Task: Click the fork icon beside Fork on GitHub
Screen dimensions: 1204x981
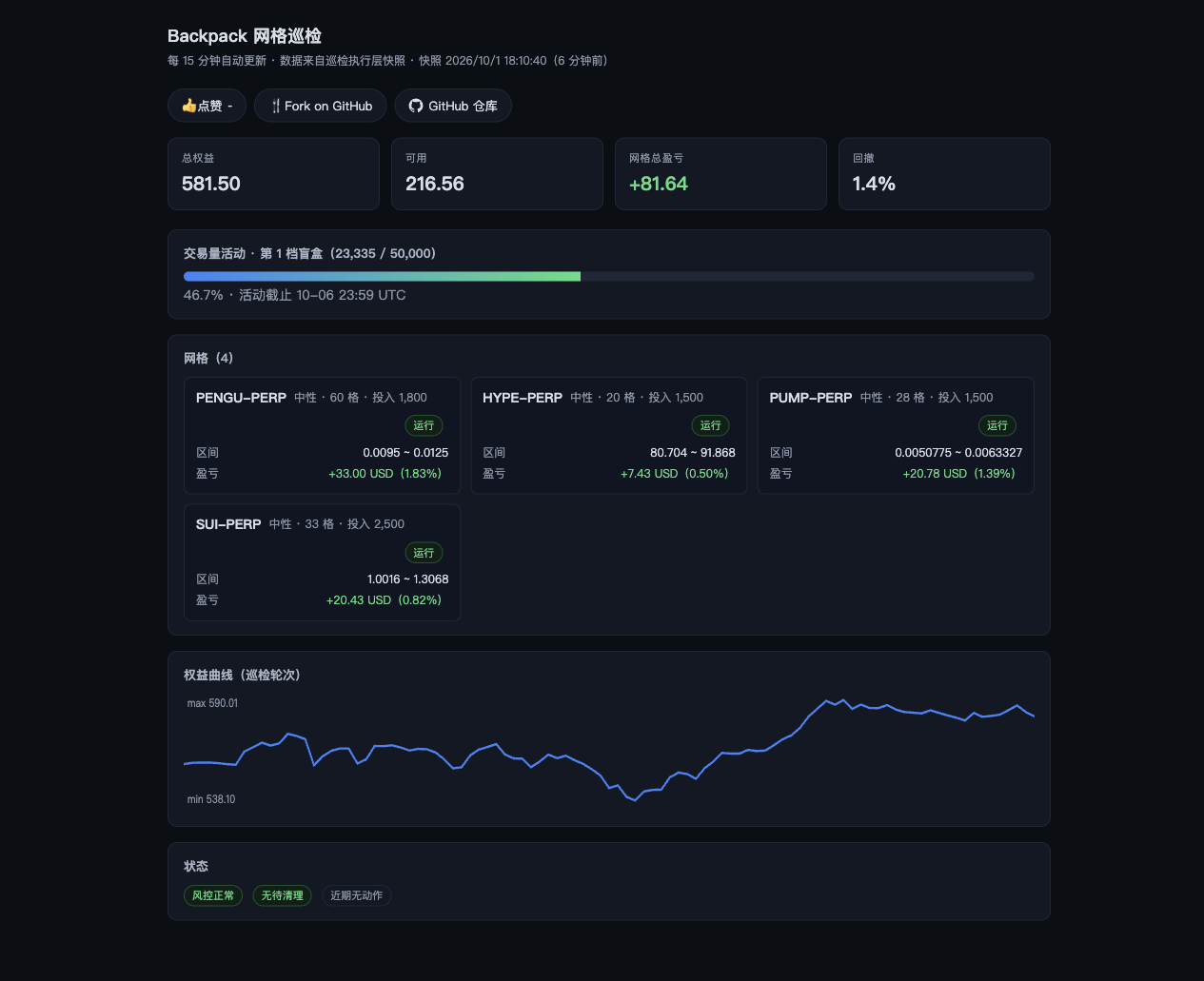Action: tap(275, 106)
